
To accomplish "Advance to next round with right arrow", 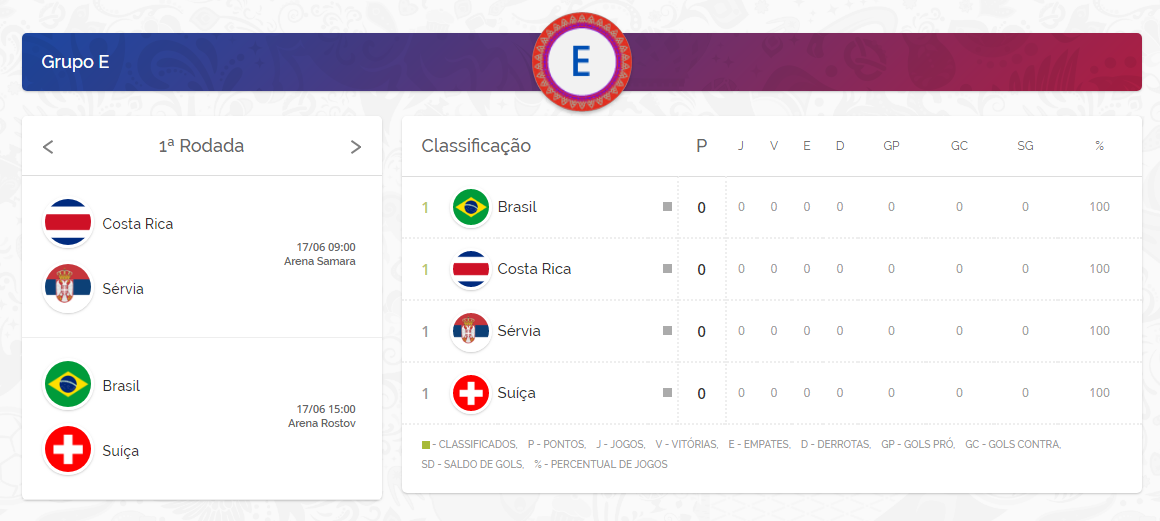I will (355, 147).
